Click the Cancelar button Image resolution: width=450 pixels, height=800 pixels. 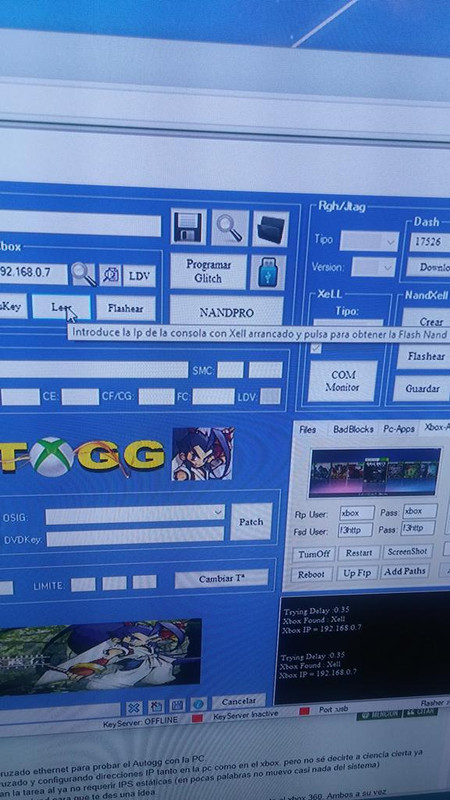coord(238,702)
